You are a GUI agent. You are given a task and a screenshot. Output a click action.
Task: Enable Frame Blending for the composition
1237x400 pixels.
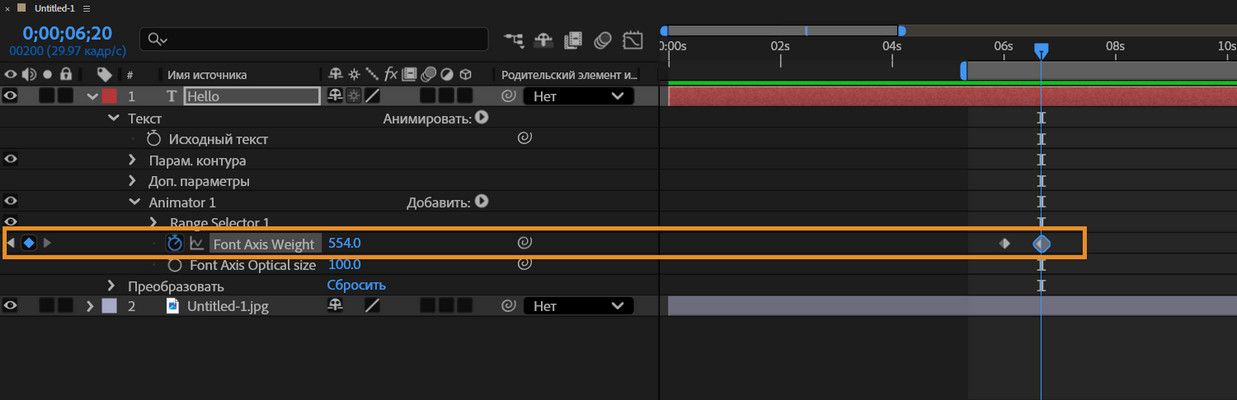[573, 40]
